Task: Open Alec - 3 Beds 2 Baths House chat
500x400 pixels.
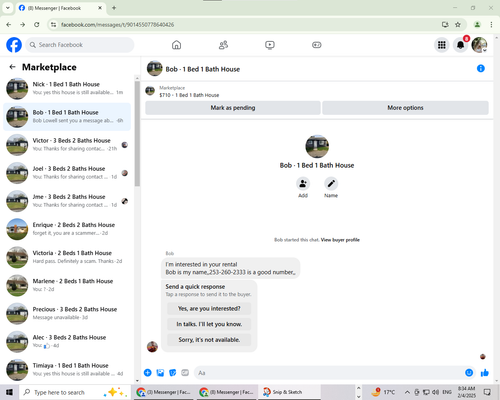Action: 67,341
